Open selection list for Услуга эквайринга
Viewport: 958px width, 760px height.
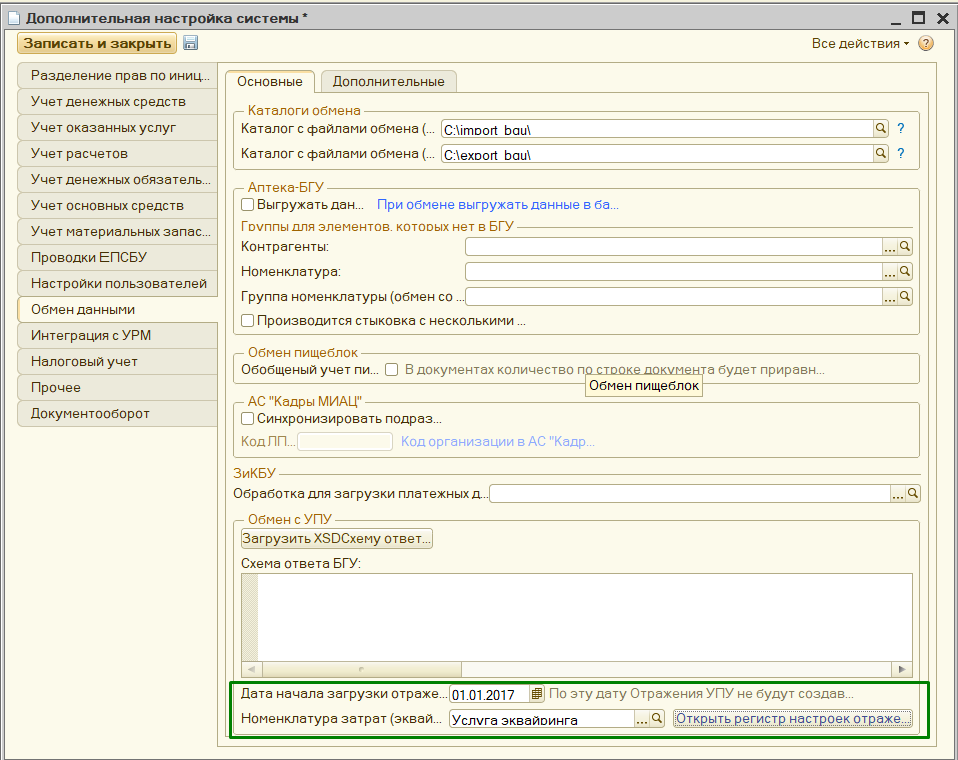click(x=641, y=718)
